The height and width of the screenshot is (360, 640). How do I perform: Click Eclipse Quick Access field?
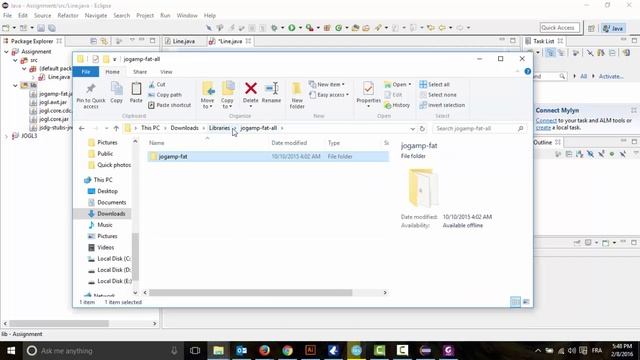click(x=560, y=28)
